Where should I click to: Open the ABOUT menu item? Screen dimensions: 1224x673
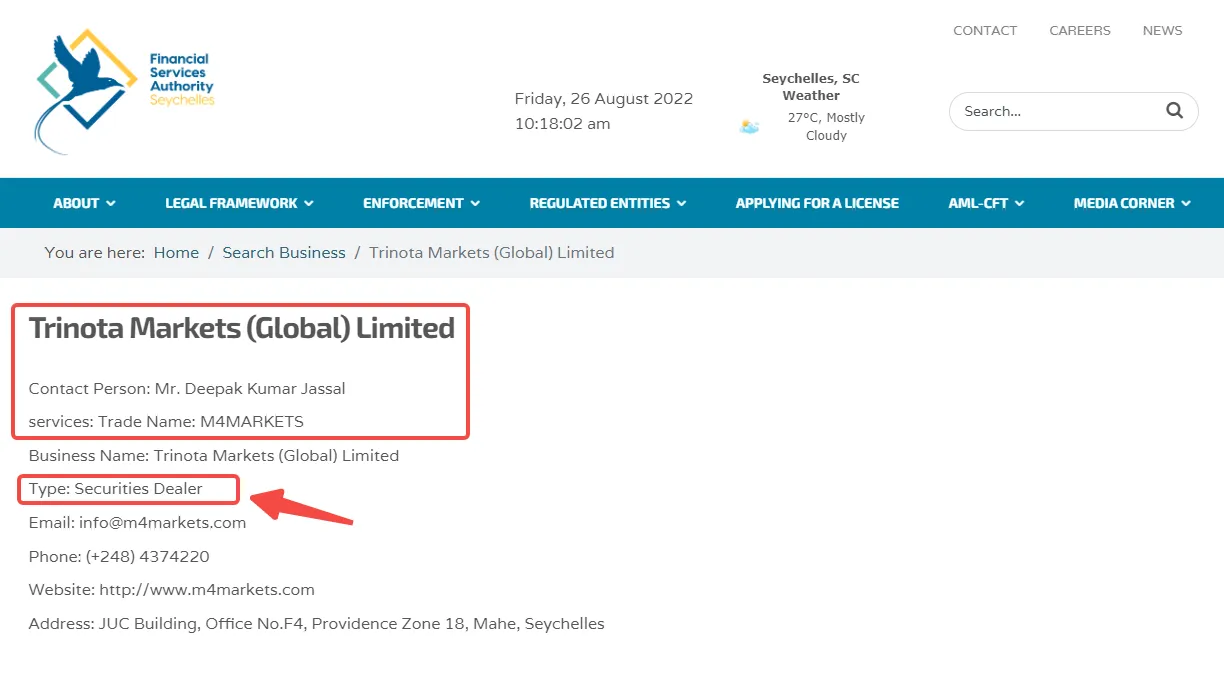[76, 203]
